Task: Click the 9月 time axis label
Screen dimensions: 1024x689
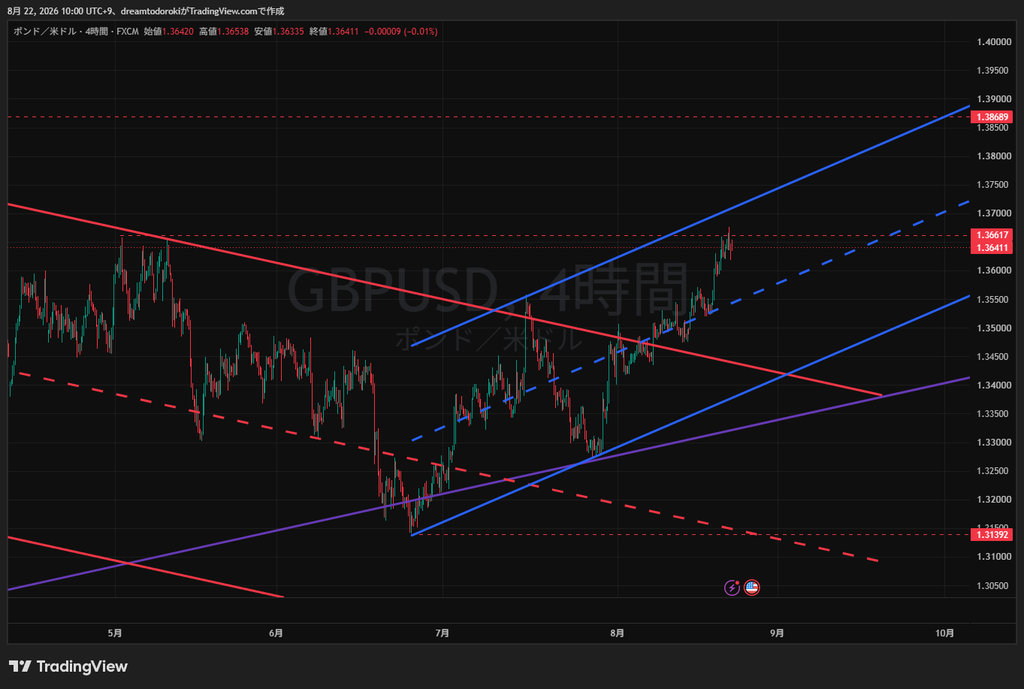Action: [x=777, y=633]
